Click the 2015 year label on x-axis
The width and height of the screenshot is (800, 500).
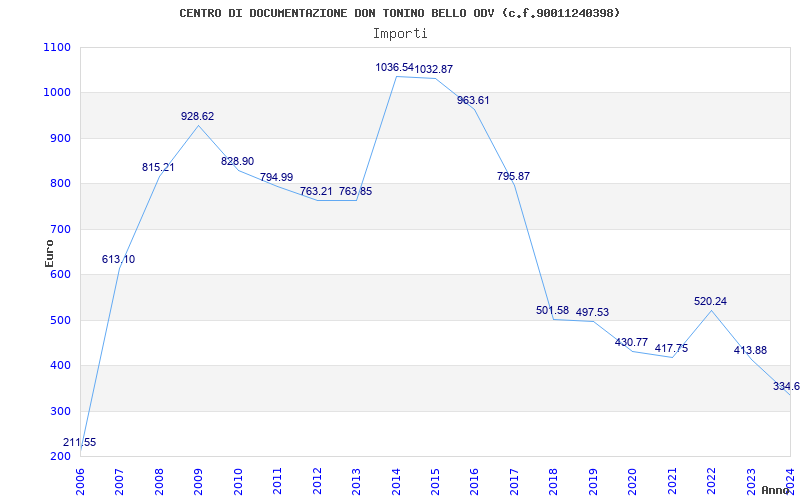435,481
